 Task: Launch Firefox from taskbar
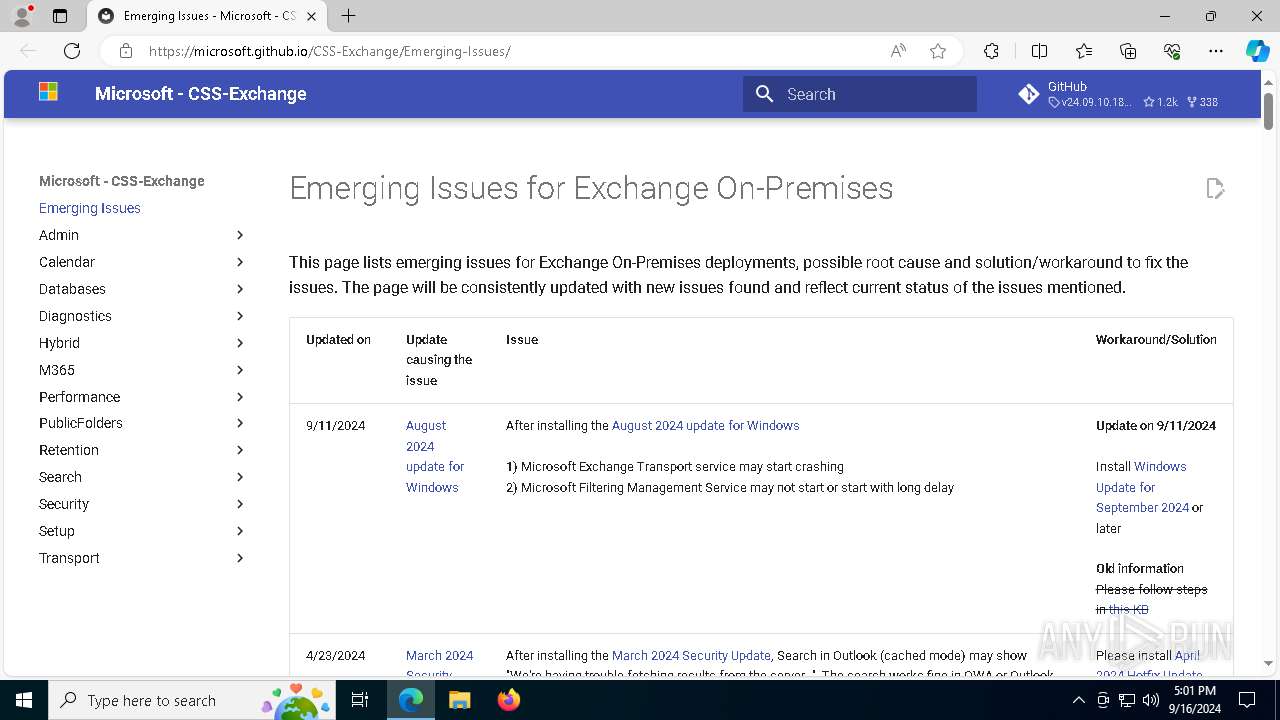[508, 700]
